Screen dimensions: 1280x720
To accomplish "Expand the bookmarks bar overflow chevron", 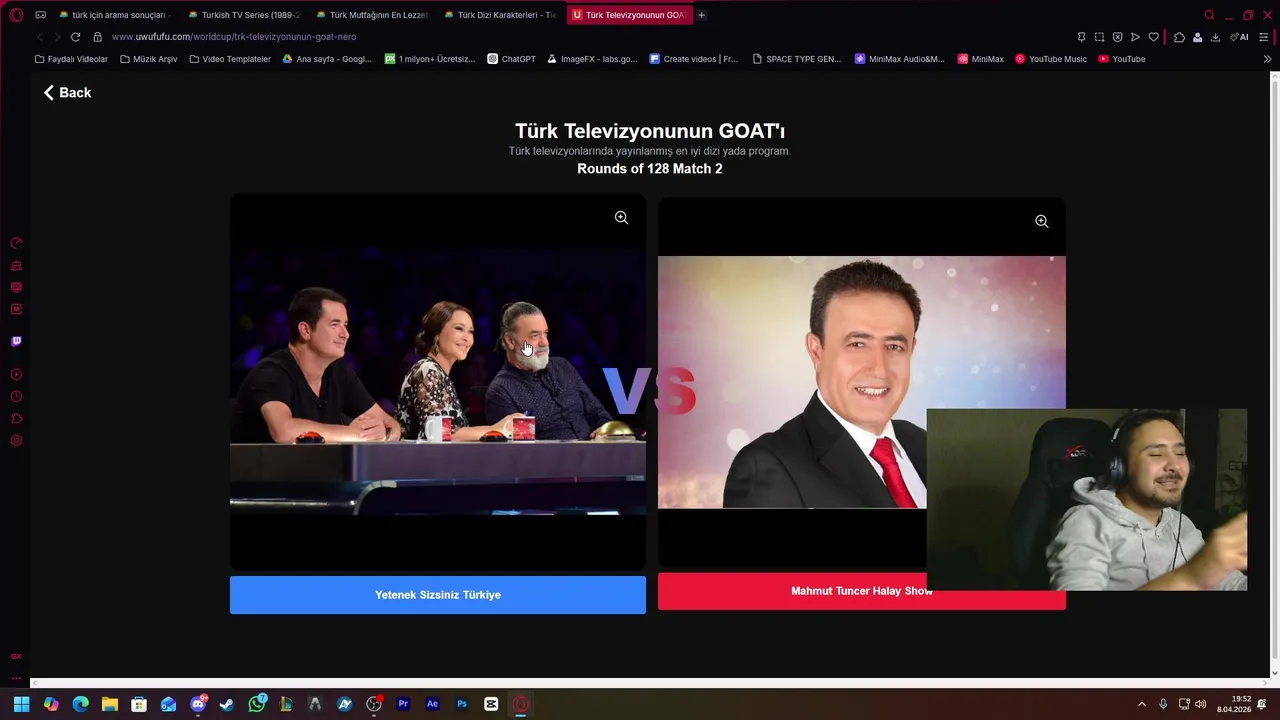I will 1268,59.
